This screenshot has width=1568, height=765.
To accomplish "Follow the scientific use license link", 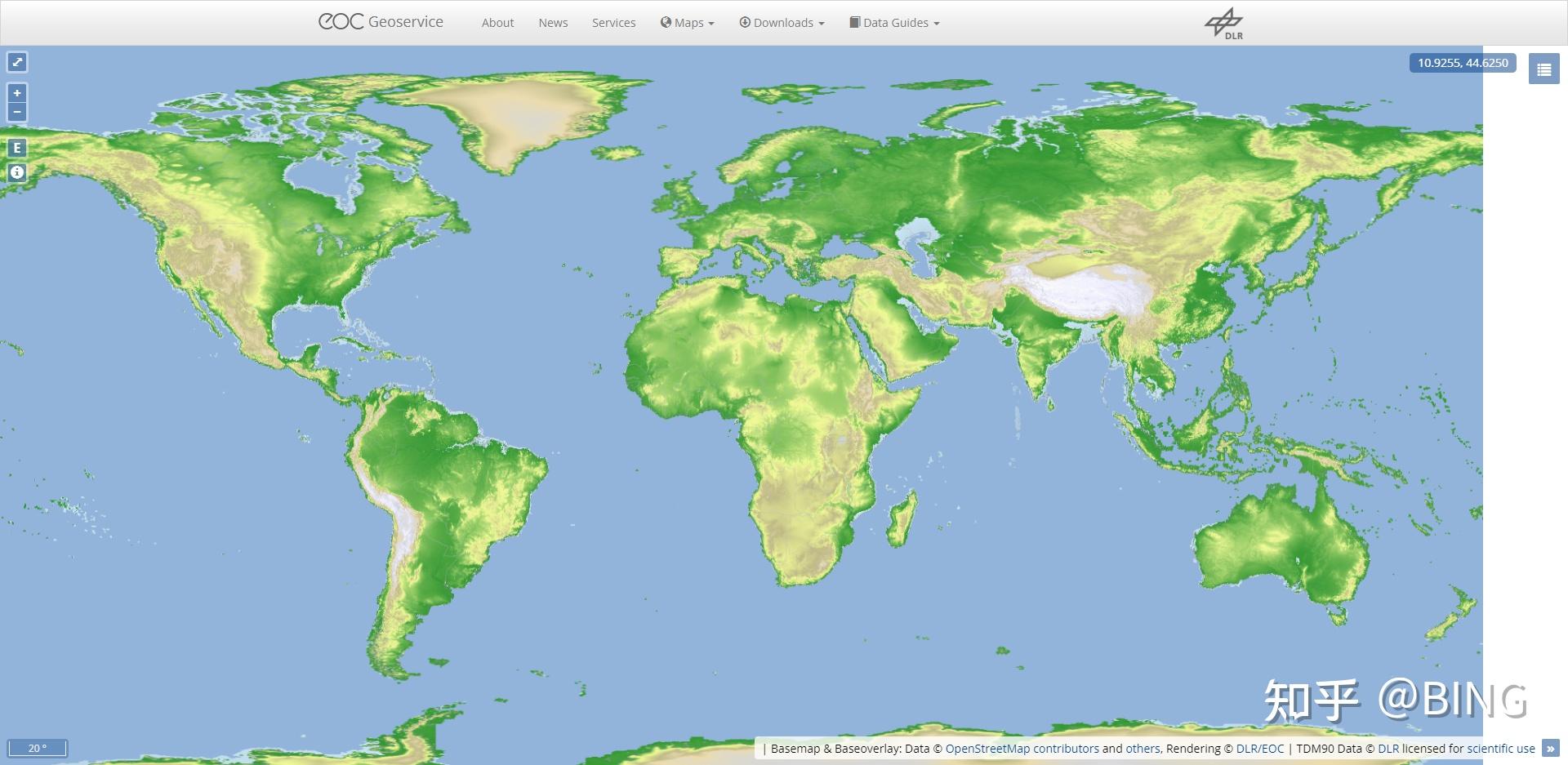I will pyautogui.click(x=1501, y=749).
